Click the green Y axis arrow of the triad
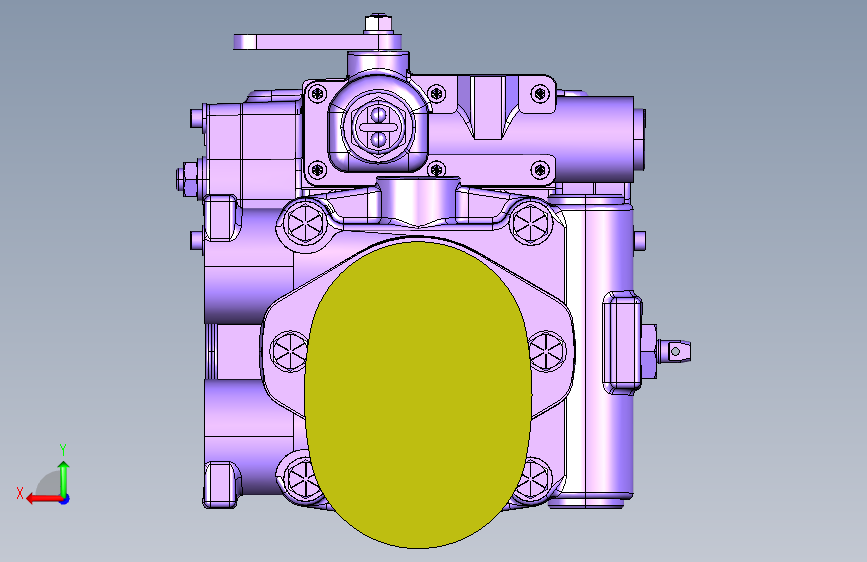This screenshot has width=867, height=562. point(64,478)
